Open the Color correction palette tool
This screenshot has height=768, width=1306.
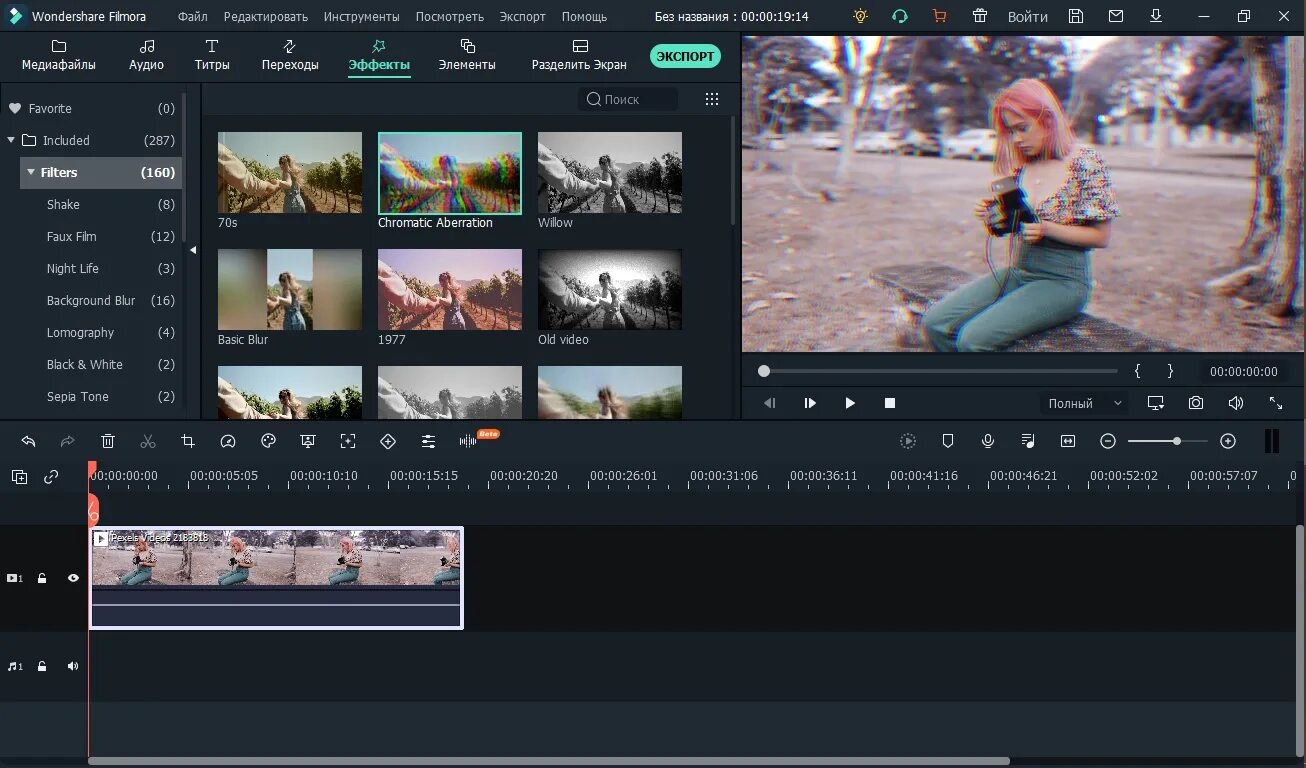coord(268,441)
